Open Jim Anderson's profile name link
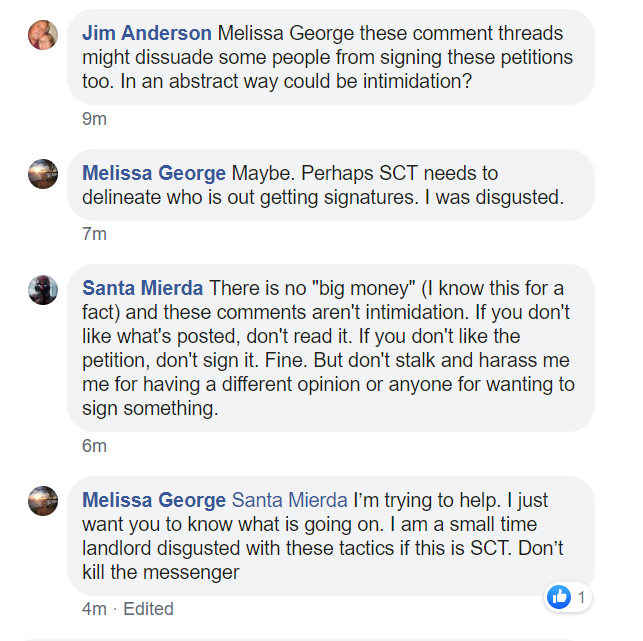Screen dimensions: 643x641 point(146,34)
